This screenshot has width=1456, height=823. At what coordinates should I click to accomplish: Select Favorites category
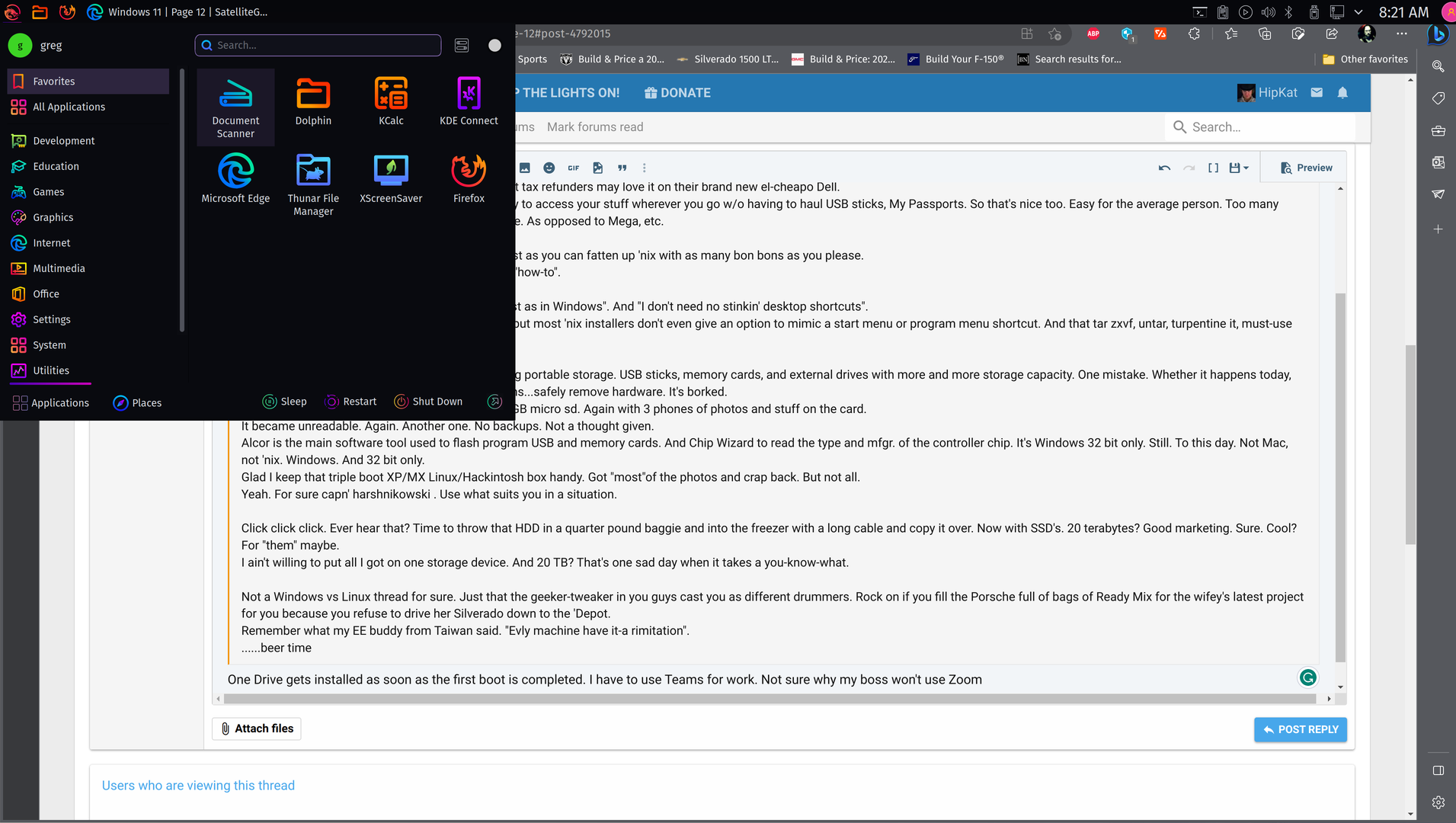tap(88, 82)
